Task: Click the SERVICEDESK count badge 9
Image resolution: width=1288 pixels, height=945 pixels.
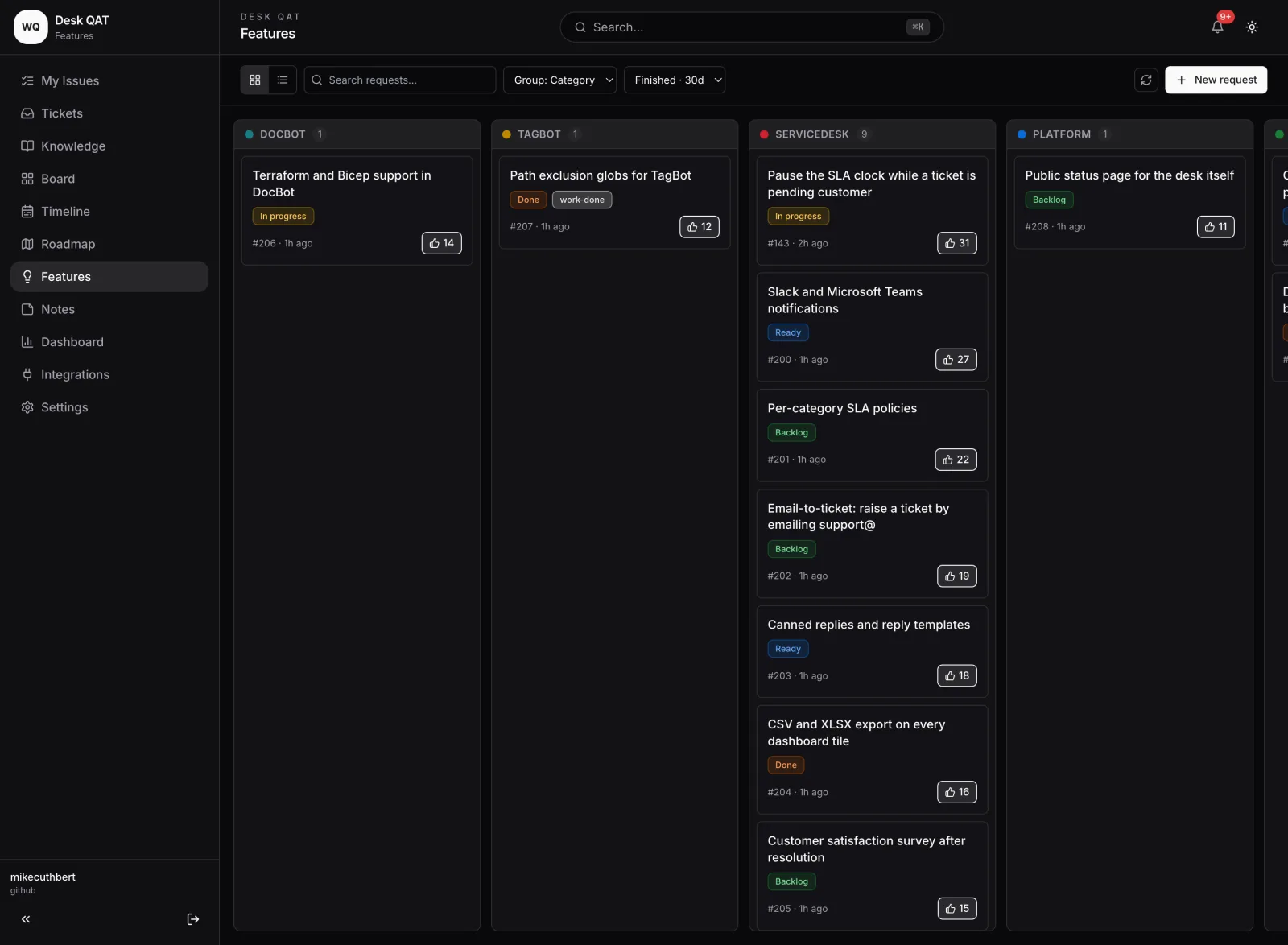Action: click(865, 134)
